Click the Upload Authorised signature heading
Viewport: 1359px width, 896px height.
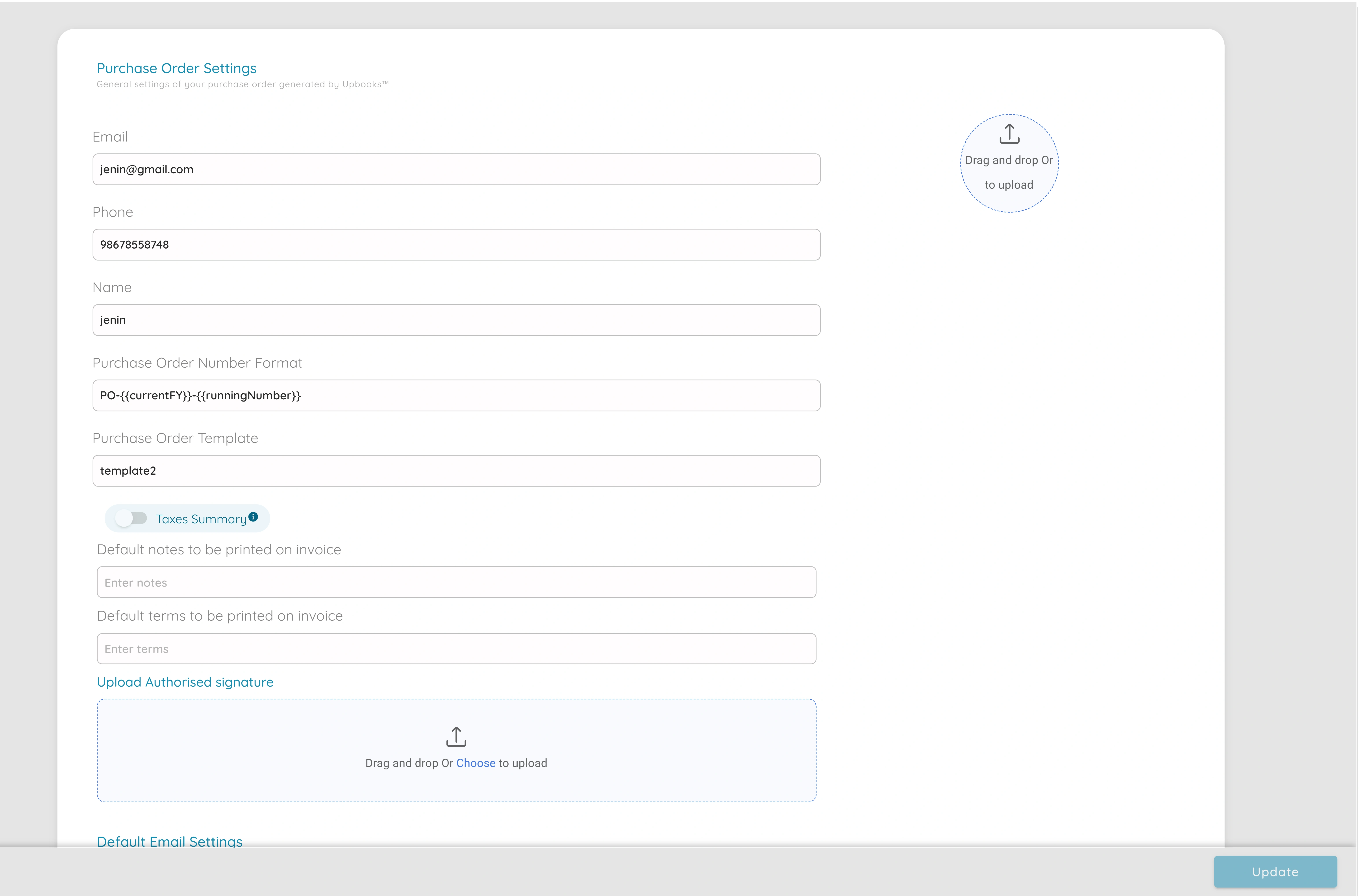click(185, 682)
